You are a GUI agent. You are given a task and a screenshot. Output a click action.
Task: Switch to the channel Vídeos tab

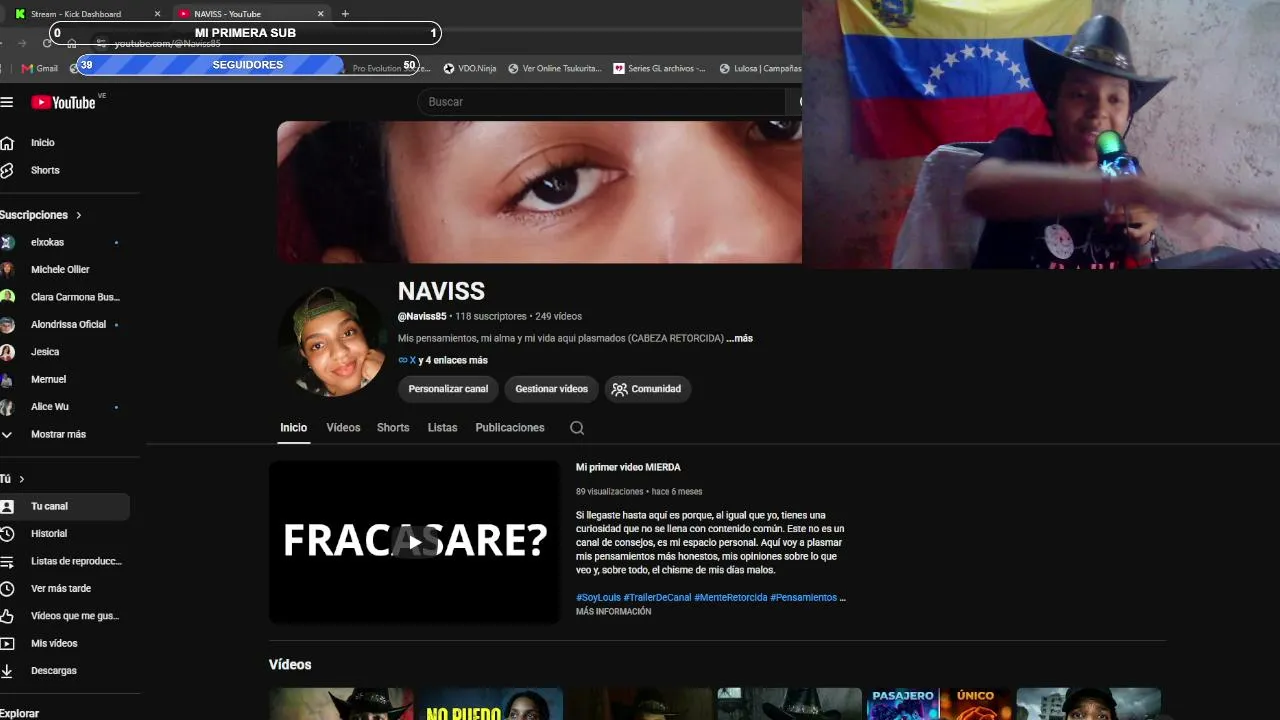coord(343,428)
